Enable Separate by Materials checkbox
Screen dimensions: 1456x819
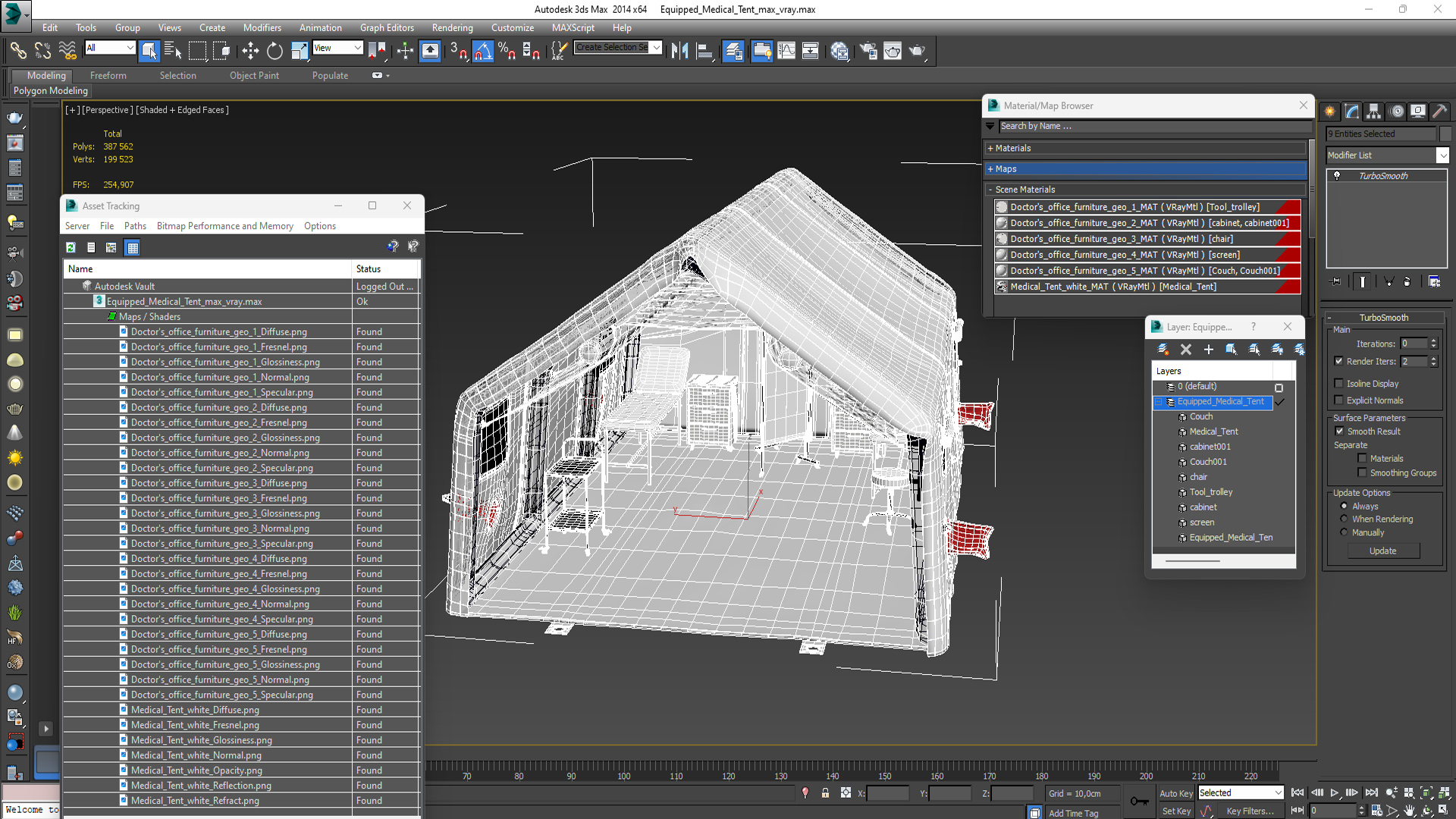coord(1362,459)
